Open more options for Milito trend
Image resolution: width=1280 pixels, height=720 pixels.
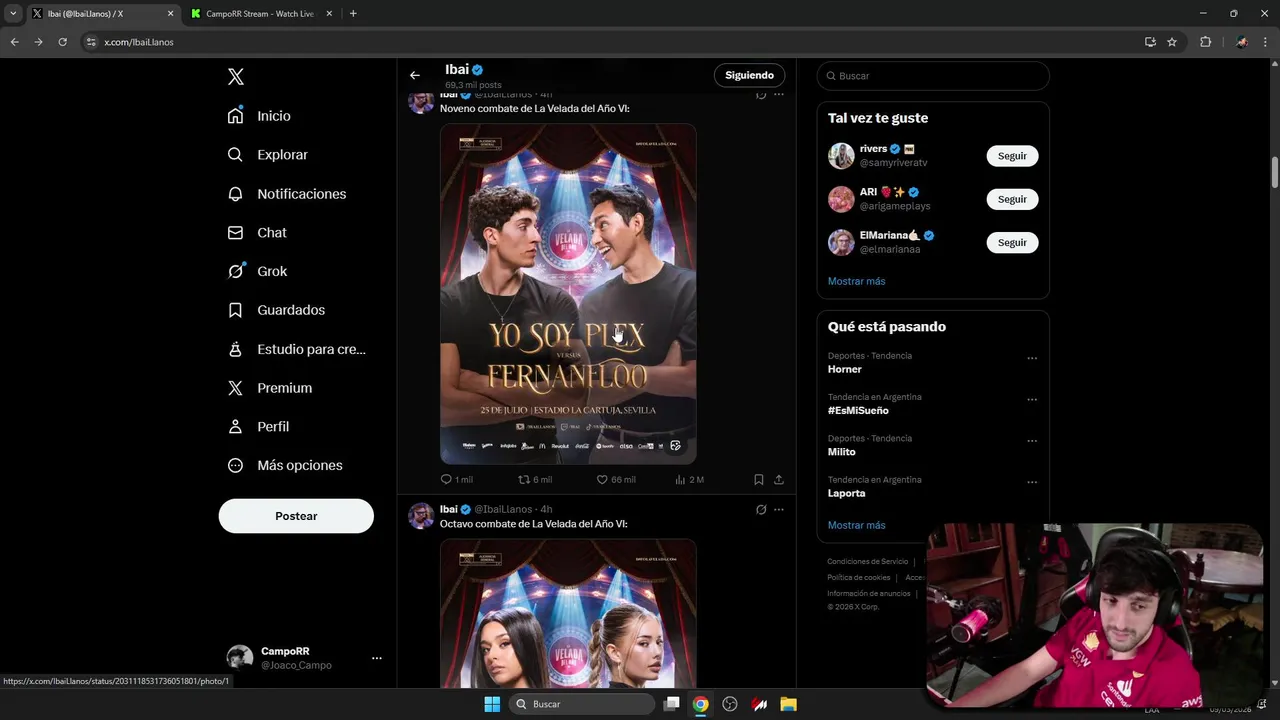pos(1032,441)
